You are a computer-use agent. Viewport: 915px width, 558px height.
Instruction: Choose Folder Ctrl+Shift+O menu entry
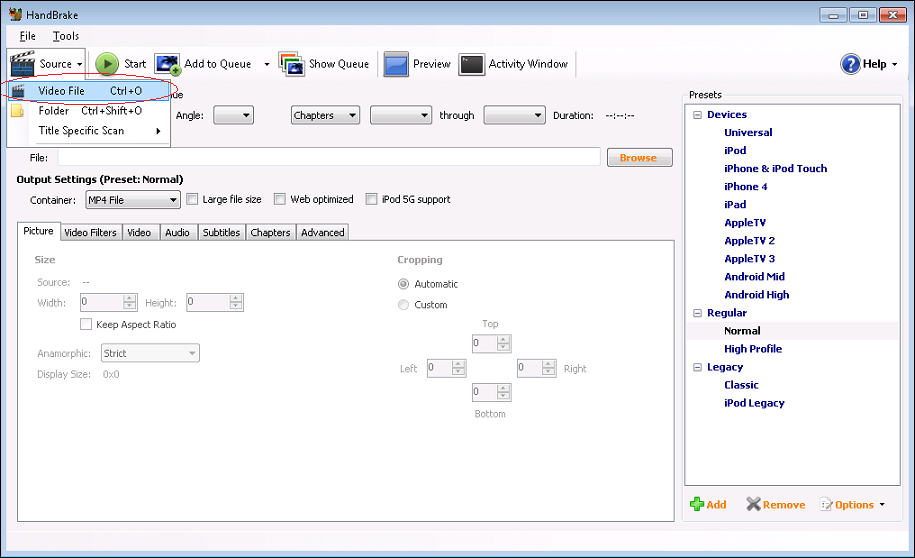pos(88,111)
